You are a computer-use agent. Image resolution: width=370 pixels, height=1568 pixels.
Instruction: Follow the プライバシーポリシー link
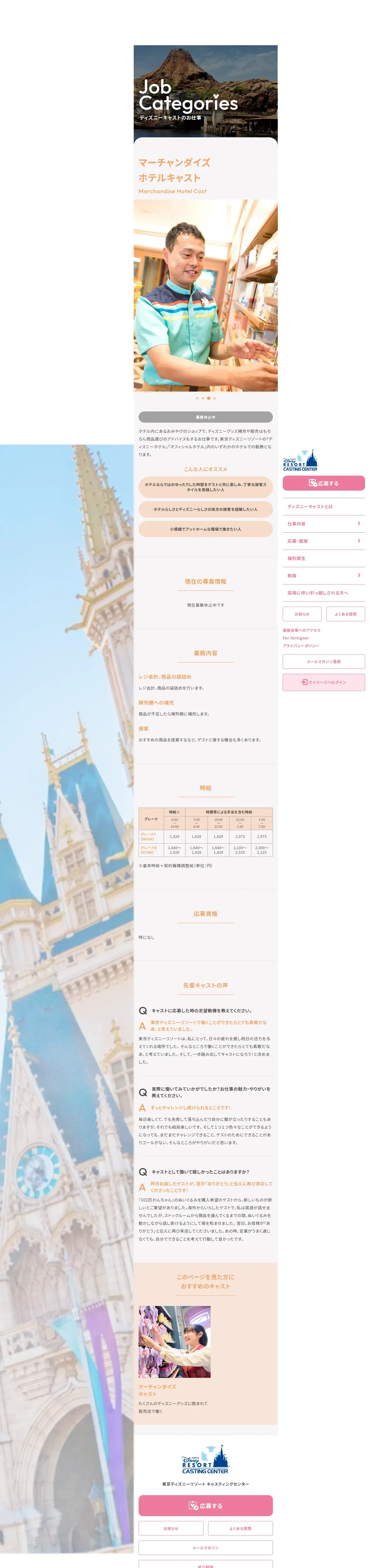coord(301,646)
